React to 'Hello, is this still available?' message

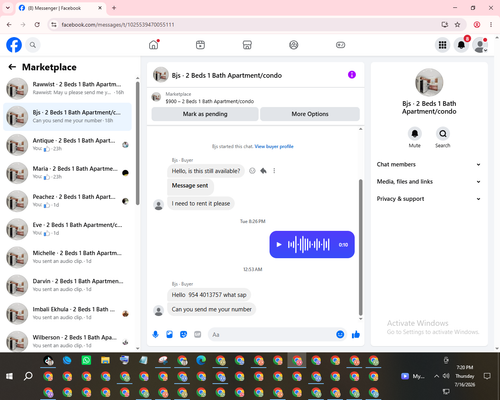click(x=252, y=171)
